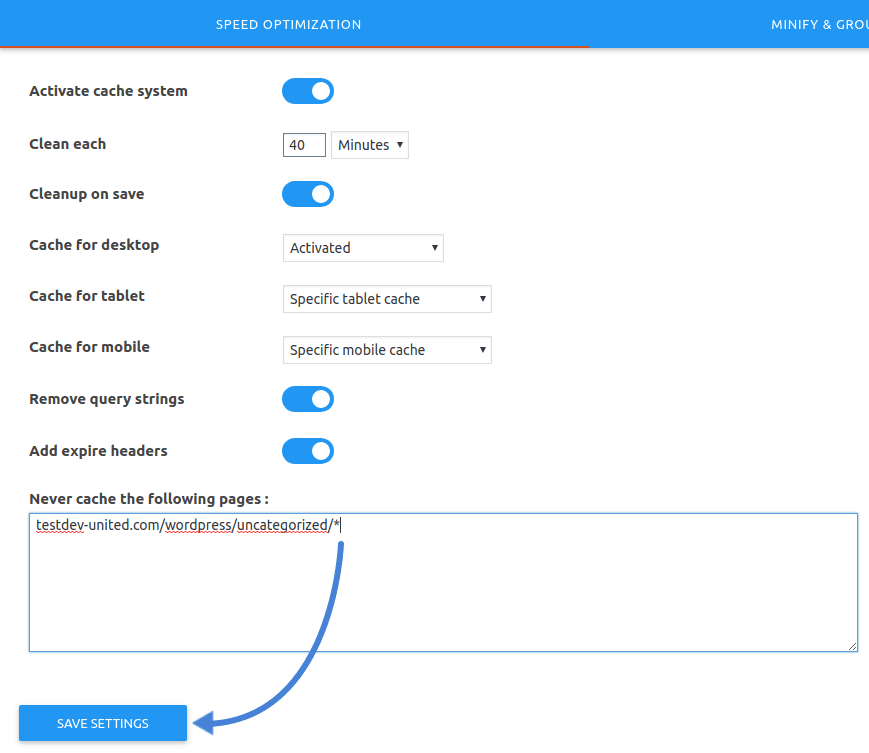Viewport: 869px width, 753px height.
Task: Click the 'Add expire headers' label text
Action: click(x=98, y=451)
